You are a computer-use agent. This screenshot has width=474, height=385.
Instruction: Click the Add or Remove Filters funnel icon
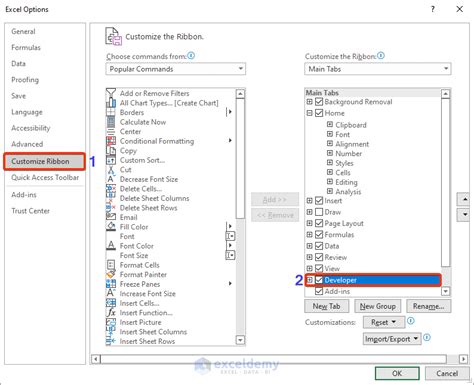111,93
